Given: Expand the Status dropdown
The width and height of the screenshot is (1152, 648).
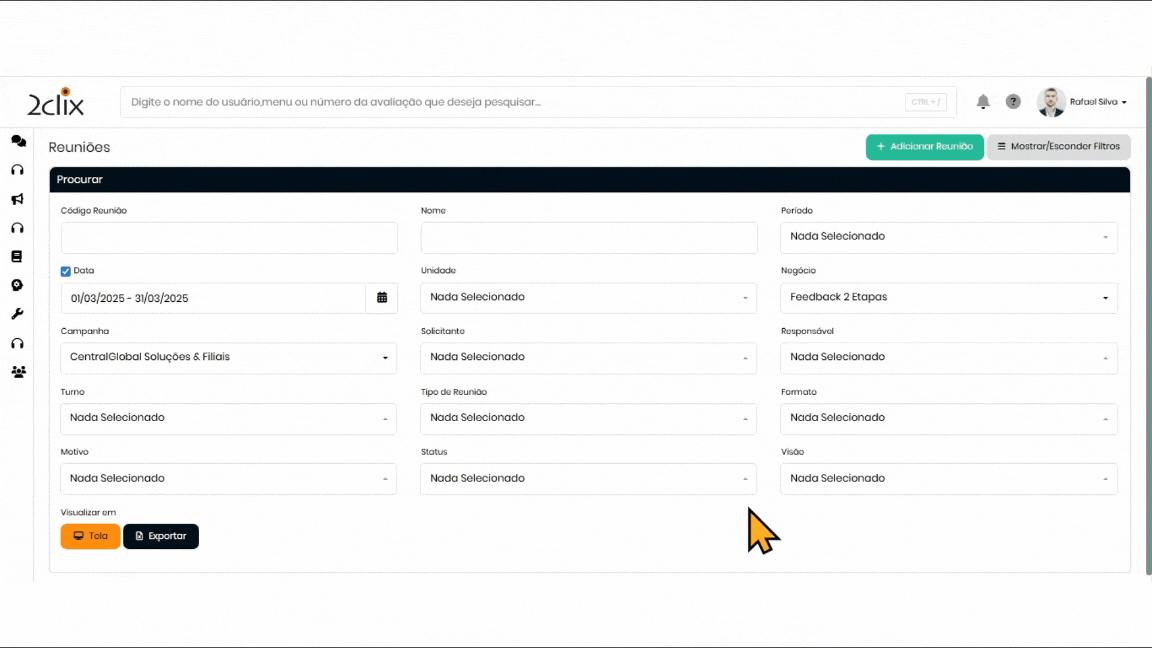Looking at the screenshot, I should pos(588,479).
